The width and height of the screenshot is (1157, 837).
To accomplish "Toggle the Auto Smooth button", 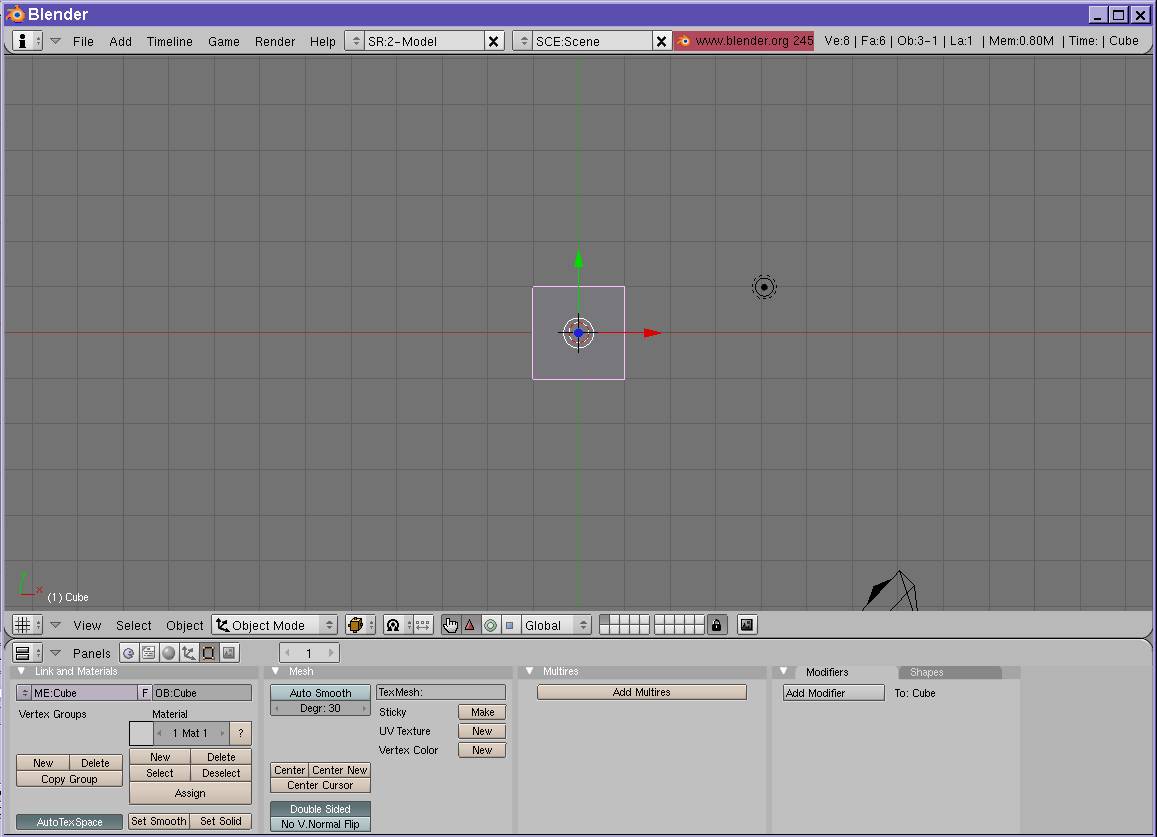I will click(x=320, y=693).
